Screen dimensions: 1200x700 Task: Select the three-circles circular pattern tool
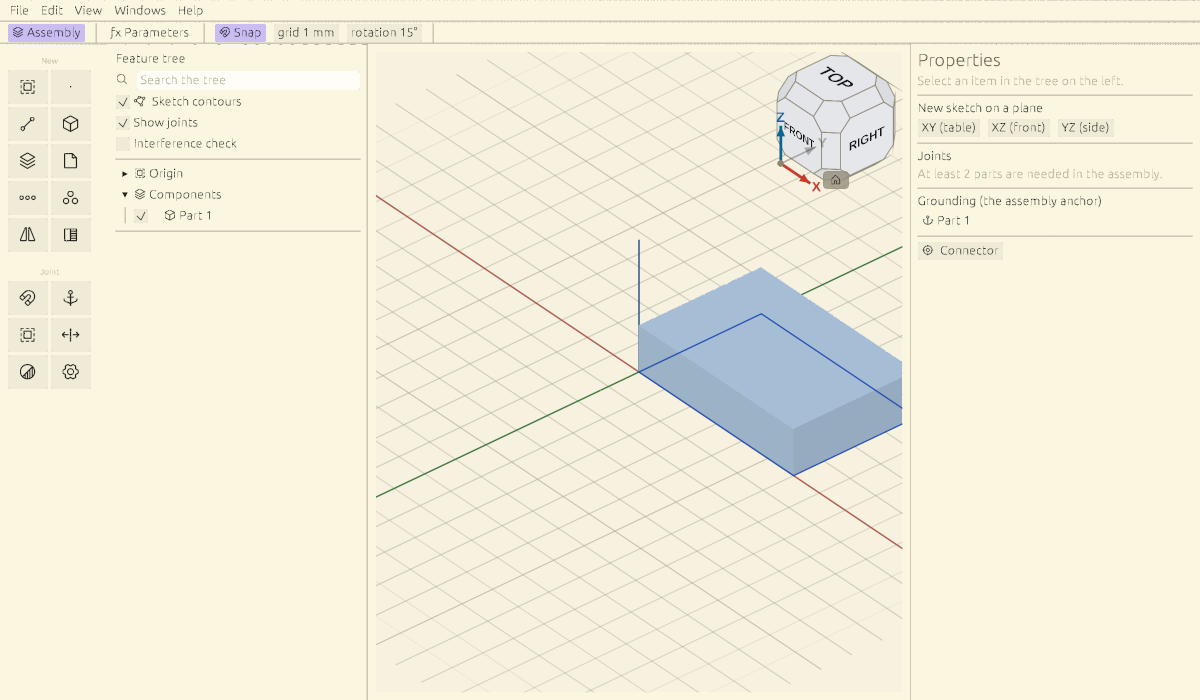tap(71, 198)
